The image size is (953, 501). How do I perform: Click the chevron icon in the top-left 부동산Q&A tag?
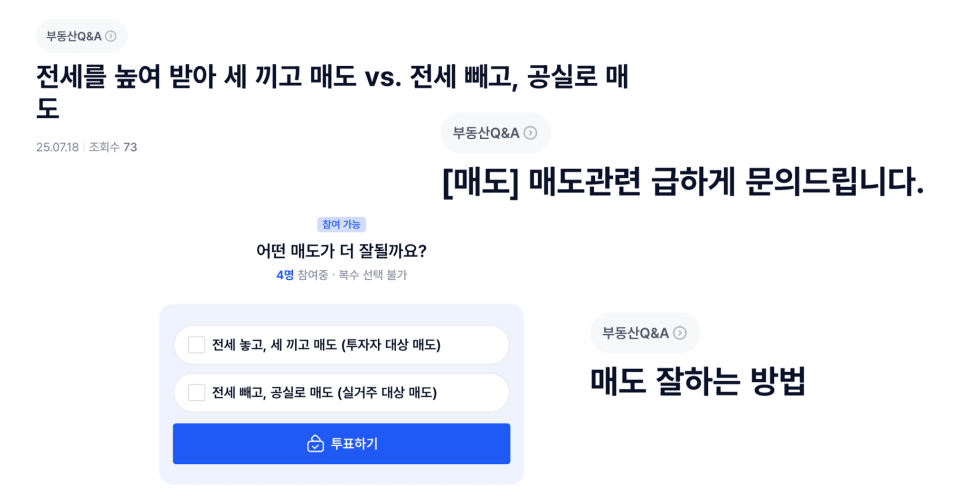click(111, 36)
